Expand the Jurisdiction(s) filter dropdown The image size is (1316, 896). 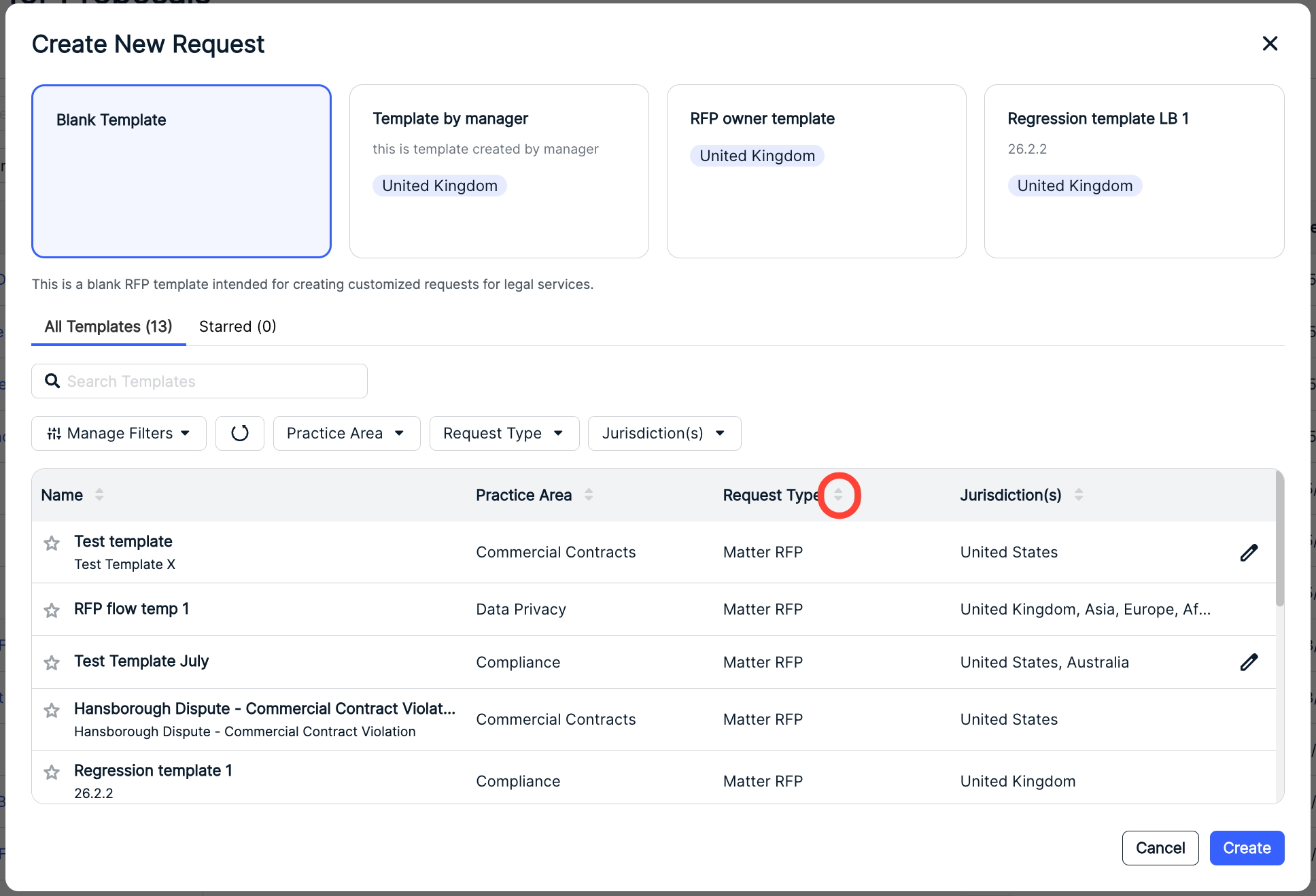click(x=664, y=433)
